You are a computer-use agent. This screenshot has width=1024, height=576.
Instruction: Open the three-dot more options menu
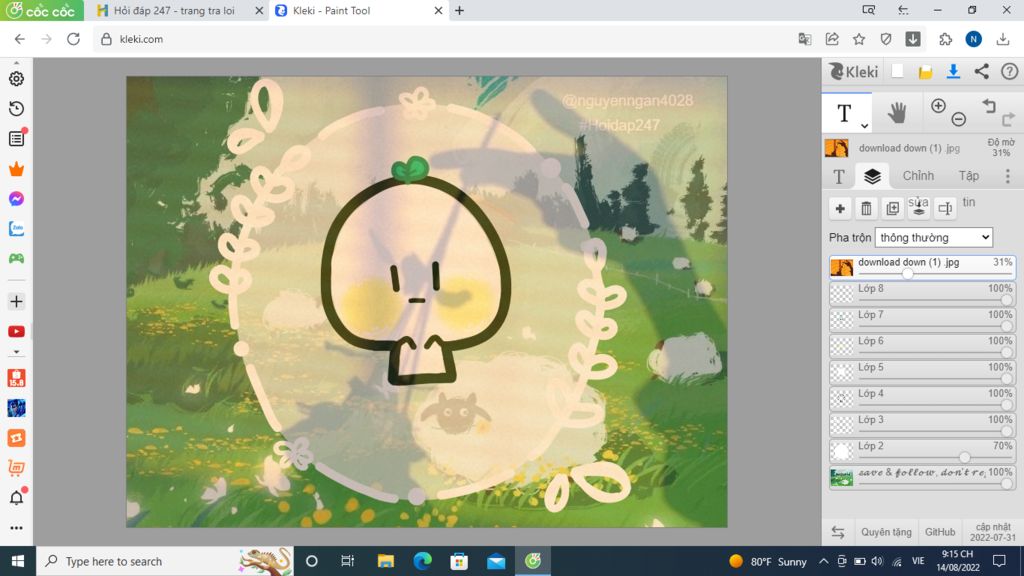(1008, 176)
